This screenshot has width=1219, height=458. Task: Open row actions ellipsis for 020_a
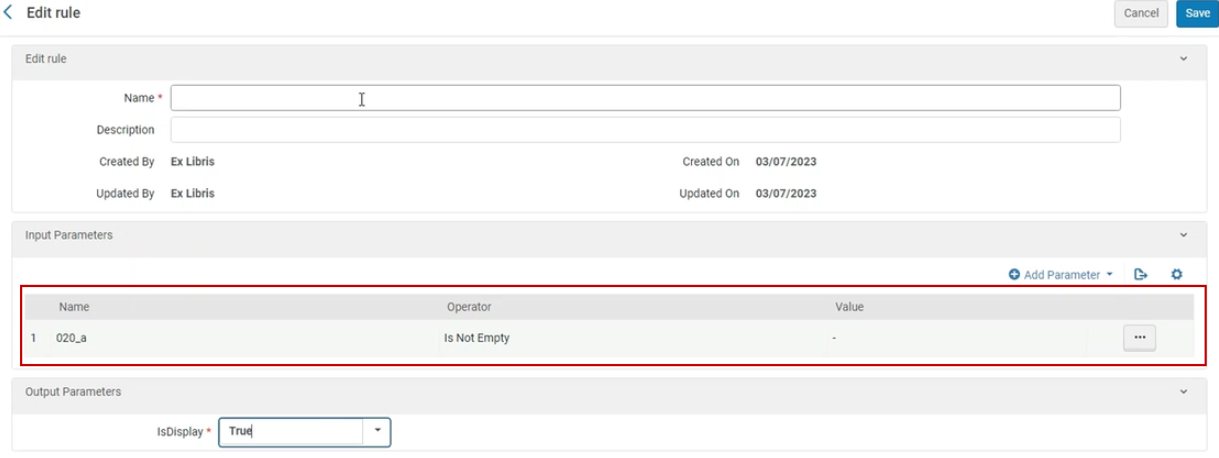(1140, 338)
